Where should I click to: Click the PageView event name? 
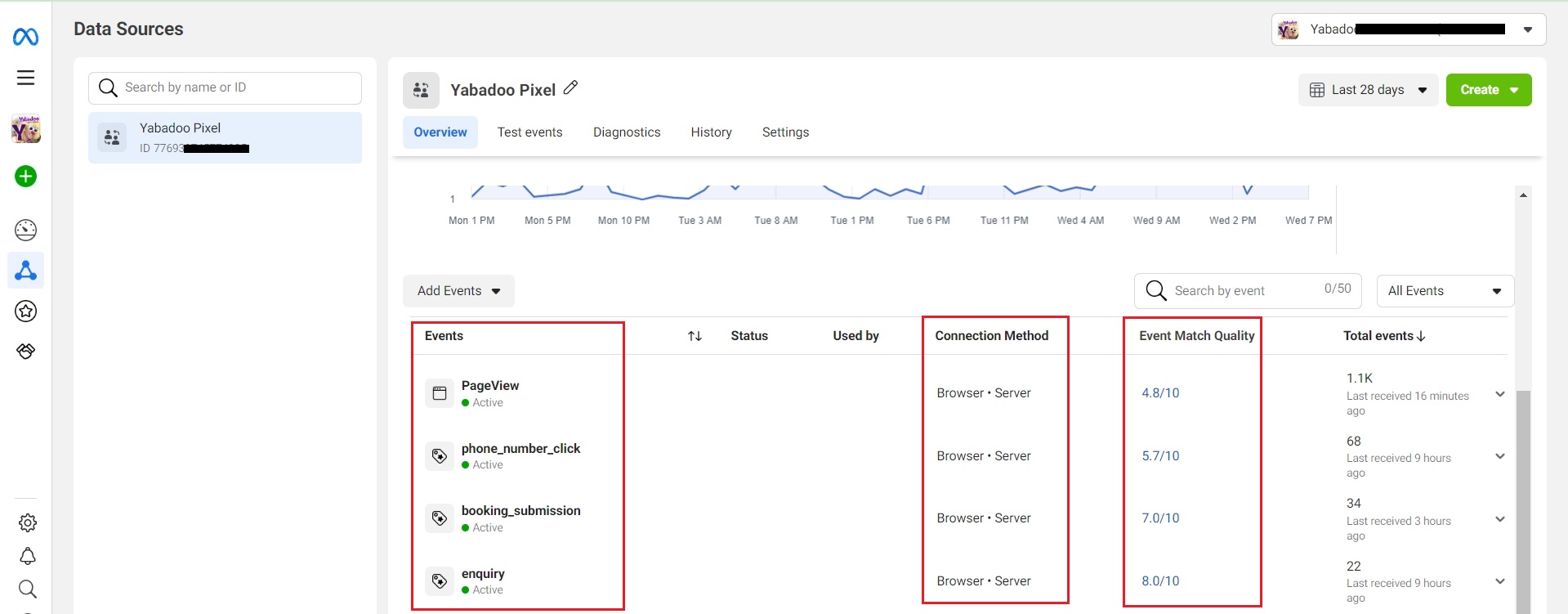pos(490,386)
